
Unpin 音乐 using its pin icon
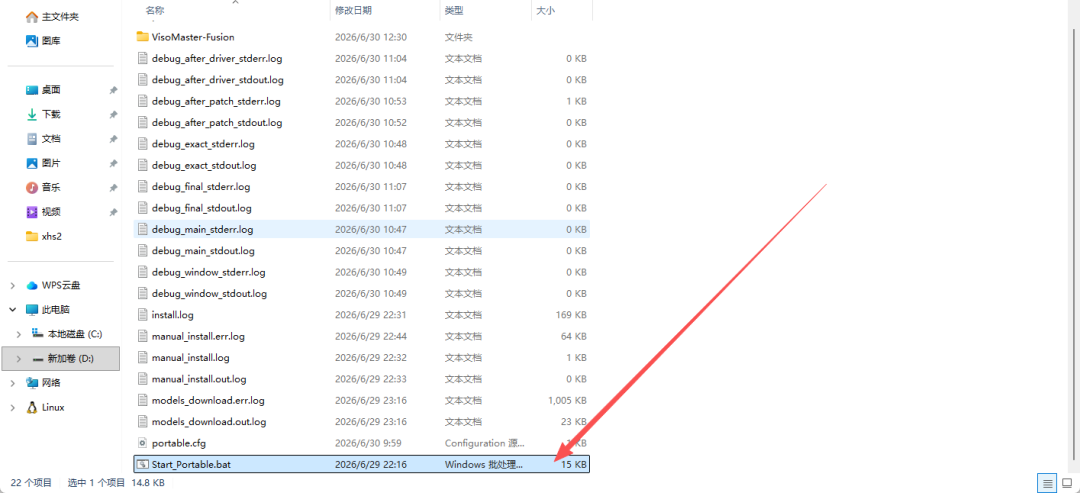(x=113, y=188)
